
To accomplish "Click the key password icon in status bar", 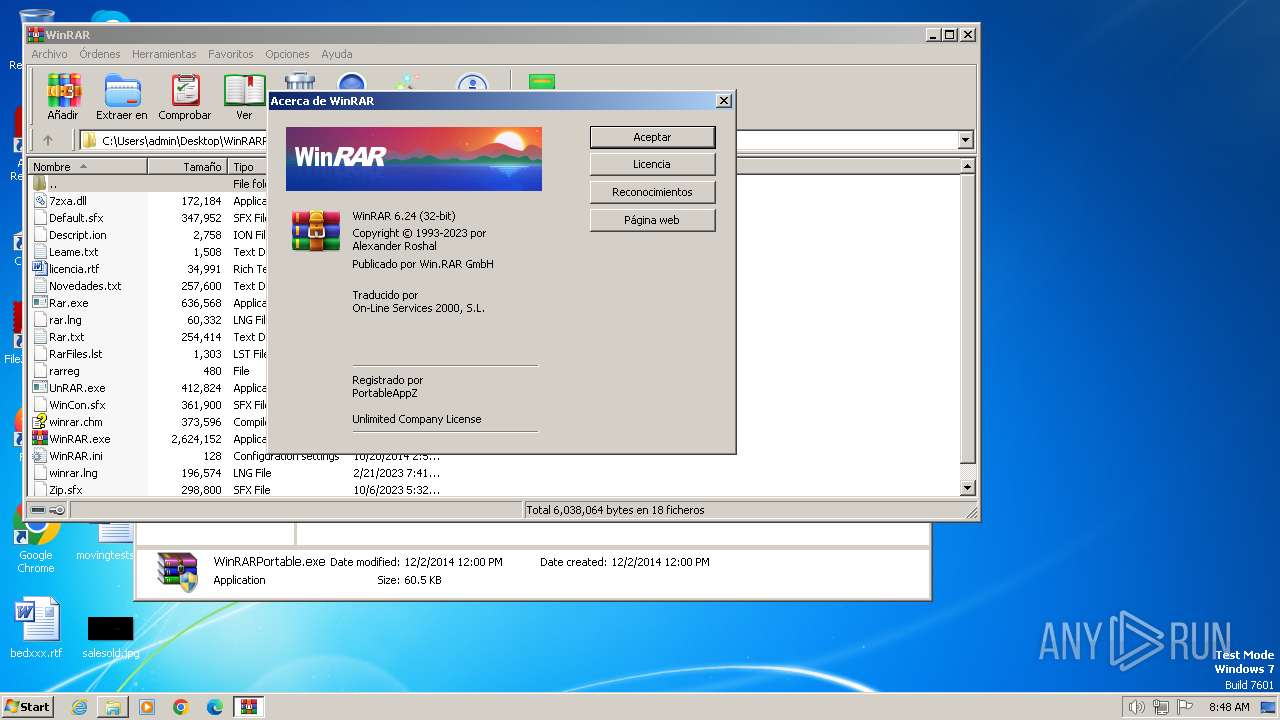I will point(57,510).
